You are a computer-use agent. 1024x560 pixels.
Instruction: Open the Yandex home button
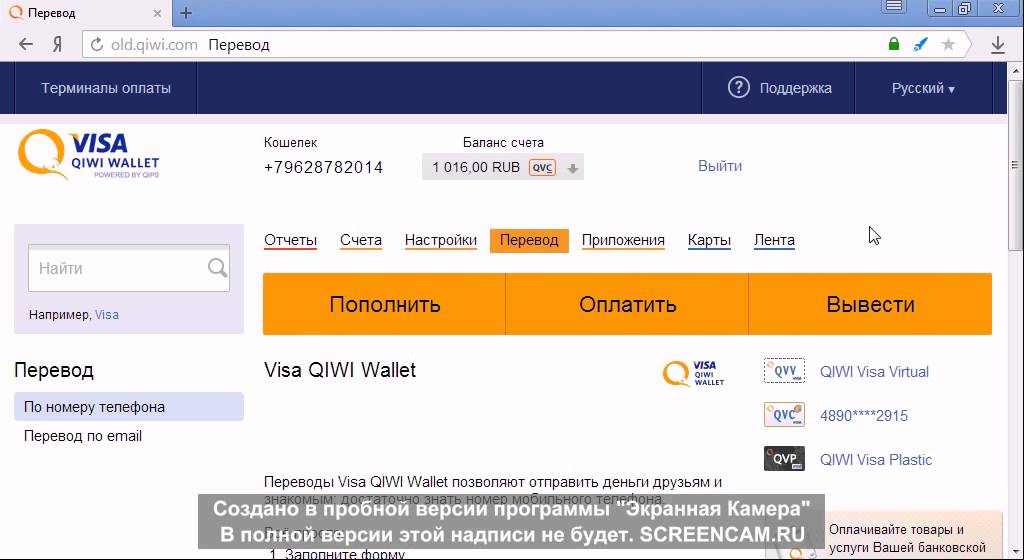(57, 44)
